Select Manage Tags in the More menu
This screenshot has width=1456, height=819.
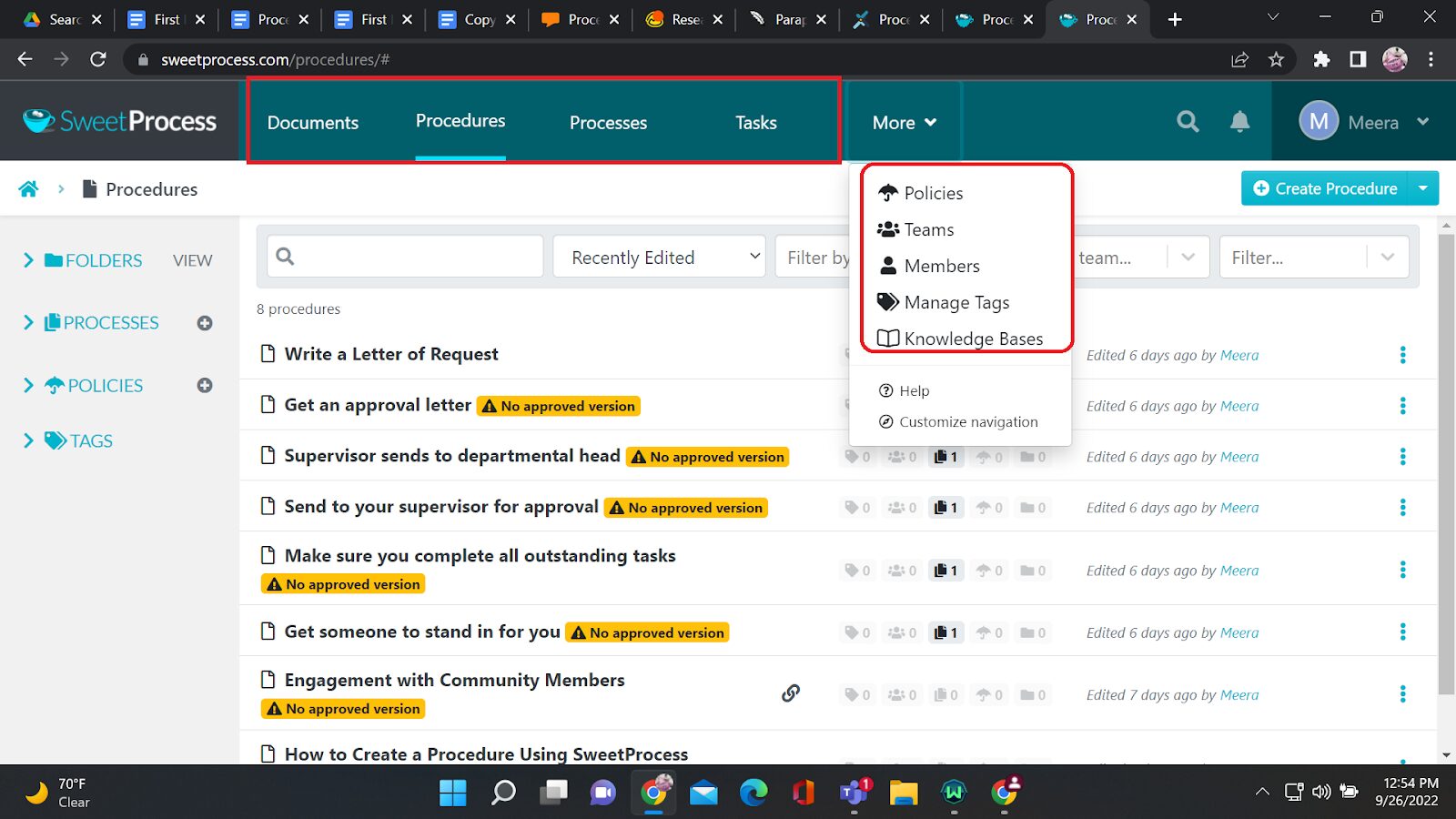[943, 302]
